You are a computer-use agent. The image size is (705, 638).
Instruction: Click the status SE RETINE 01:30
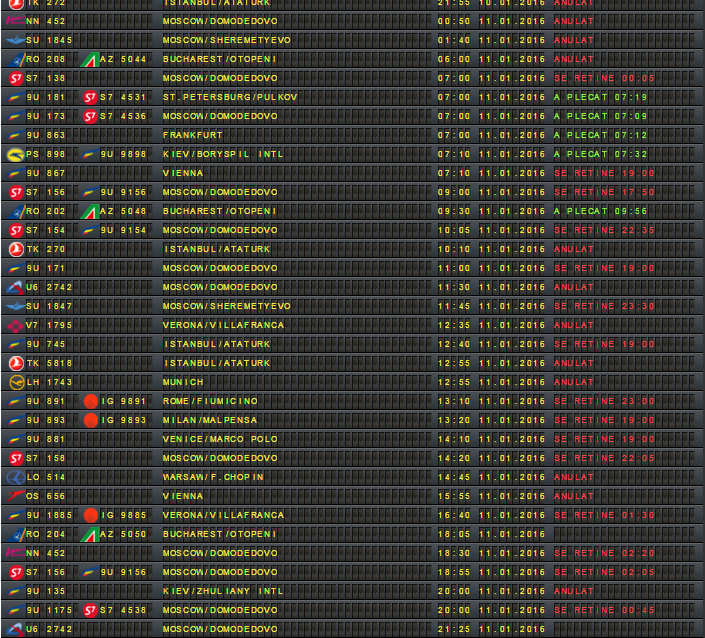(604, 515)
